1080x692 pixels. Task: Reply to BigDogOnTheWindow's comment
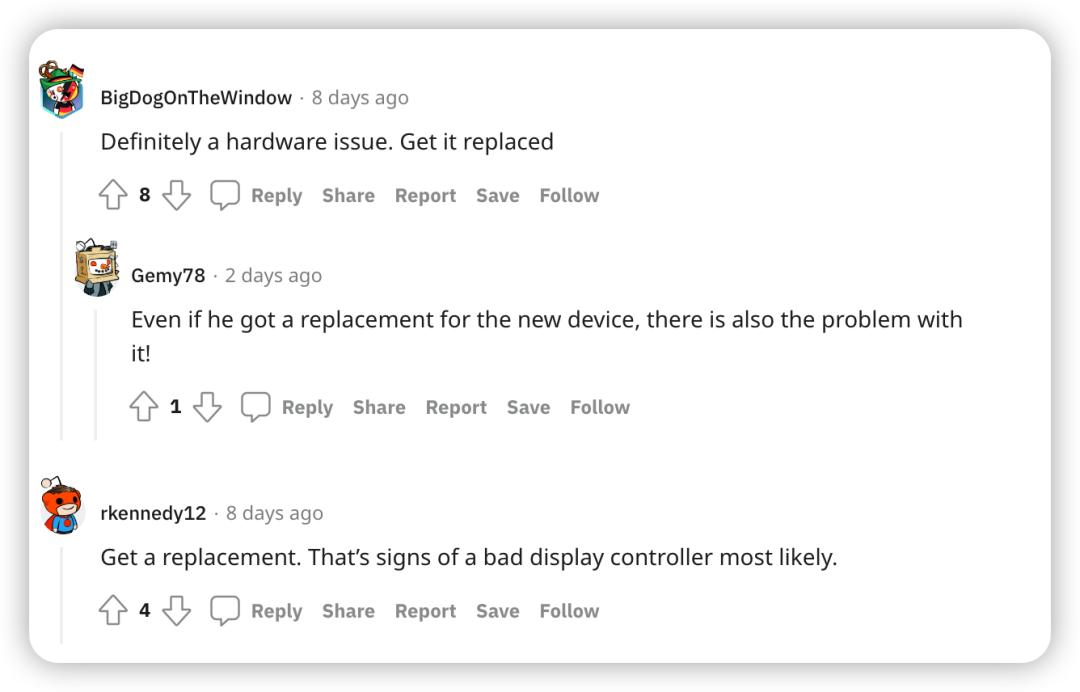click(278, 195)
